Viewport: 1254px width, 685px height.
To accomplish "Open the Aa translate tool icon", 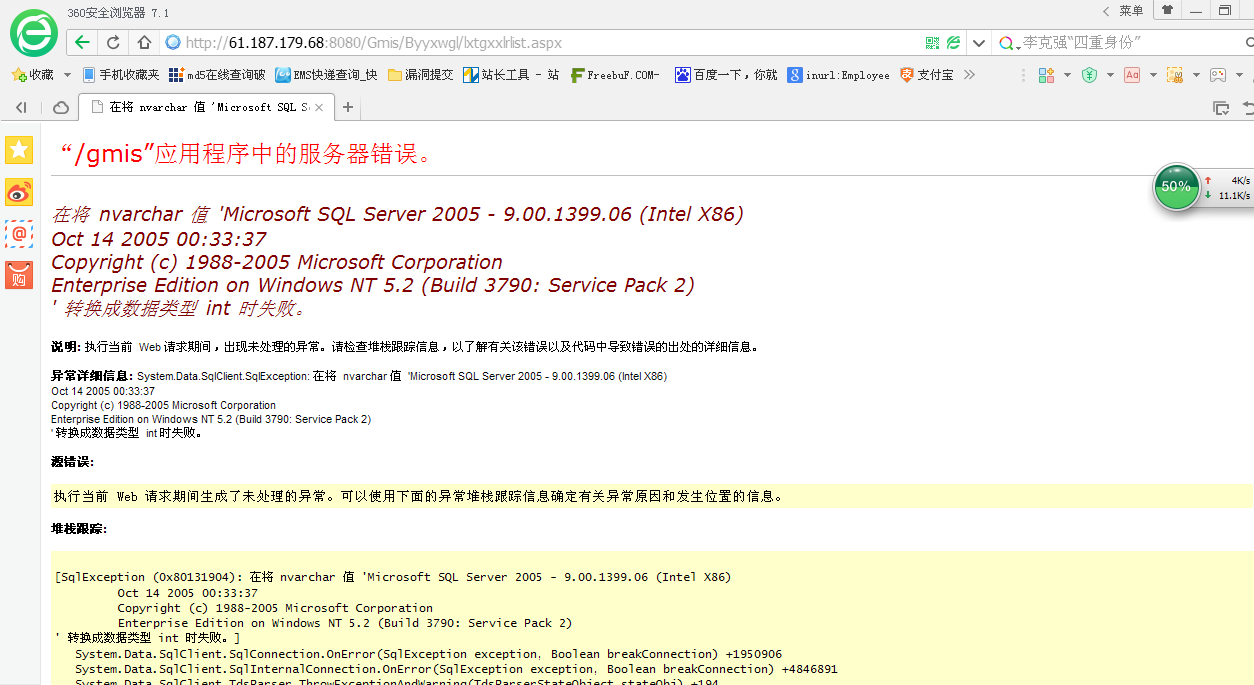I will coord(1132,75).
